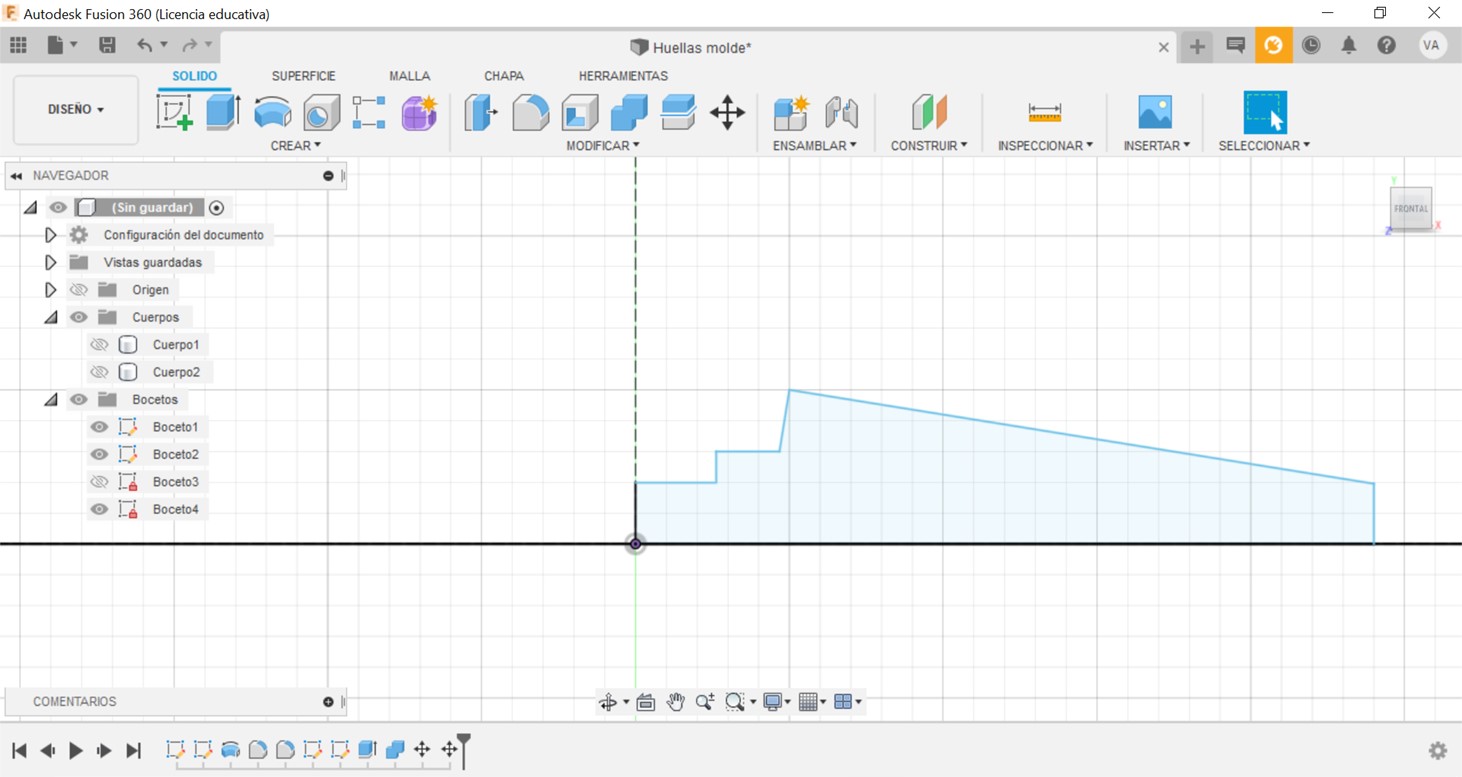Collapse the Bocetos folder
This screenshot has height=777, width=1462.
coord(50,399)
